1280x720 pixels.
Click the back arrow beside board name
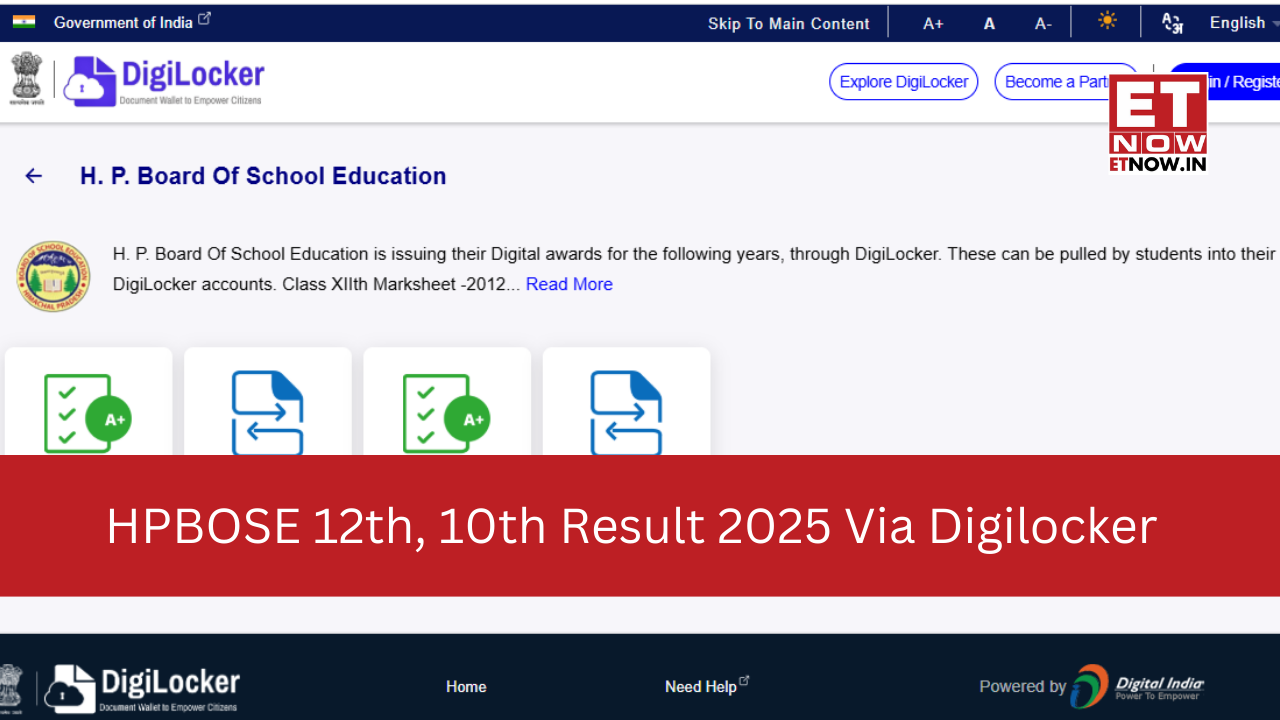(x=33, y=175)
